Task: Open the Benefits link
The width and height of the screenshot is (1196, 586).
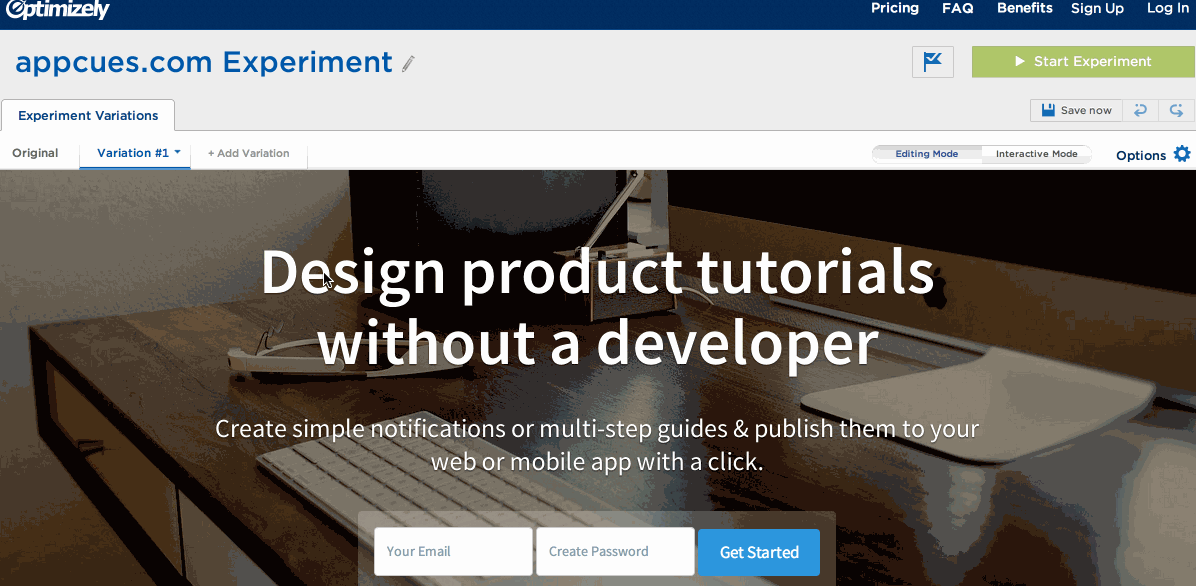Action: (x=1024, y=8)
